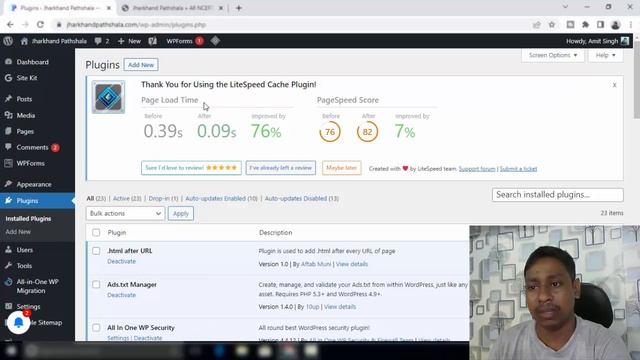Go to Dashboard in sidebar
Viewport: 640px width, 360px height.
(32, 62)
